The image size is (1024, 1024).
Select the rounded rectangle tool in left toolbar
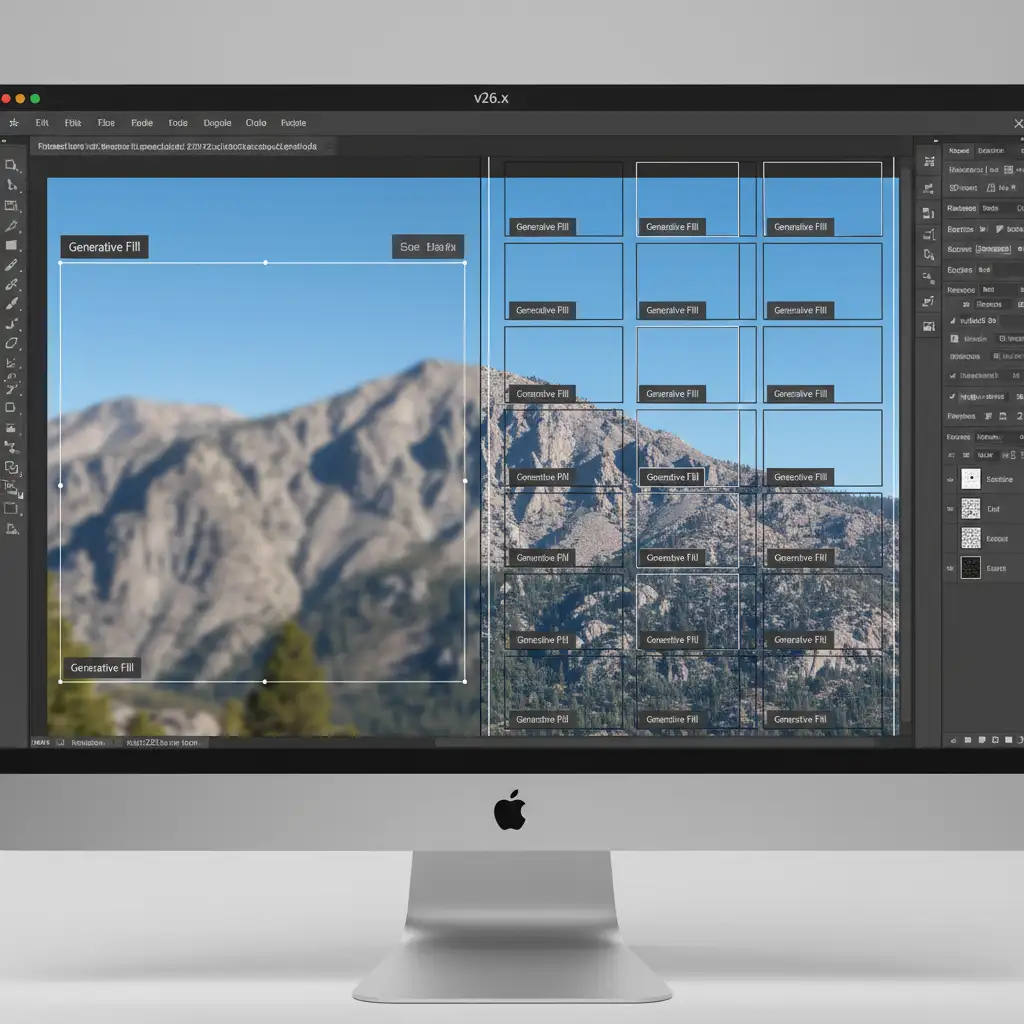coord(11,408)
